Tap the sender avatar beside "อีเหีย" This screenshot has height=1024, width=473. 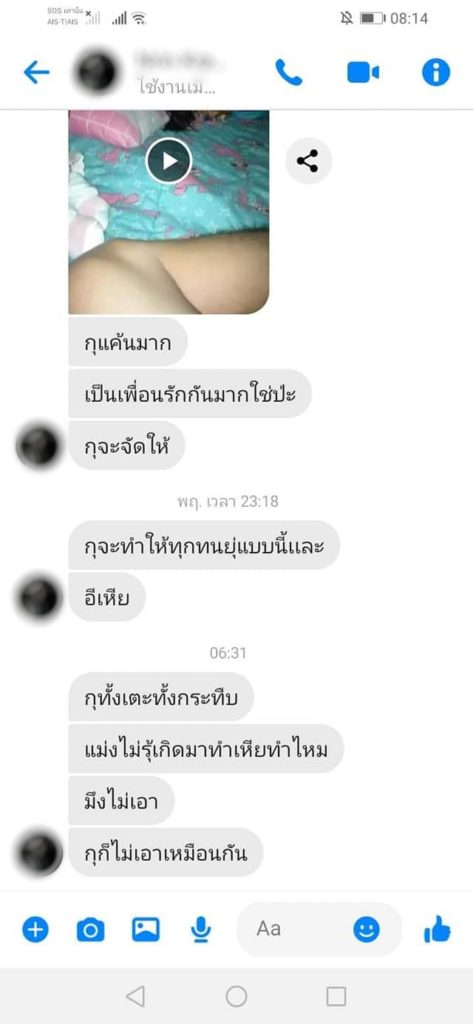[x=39, y=598]
